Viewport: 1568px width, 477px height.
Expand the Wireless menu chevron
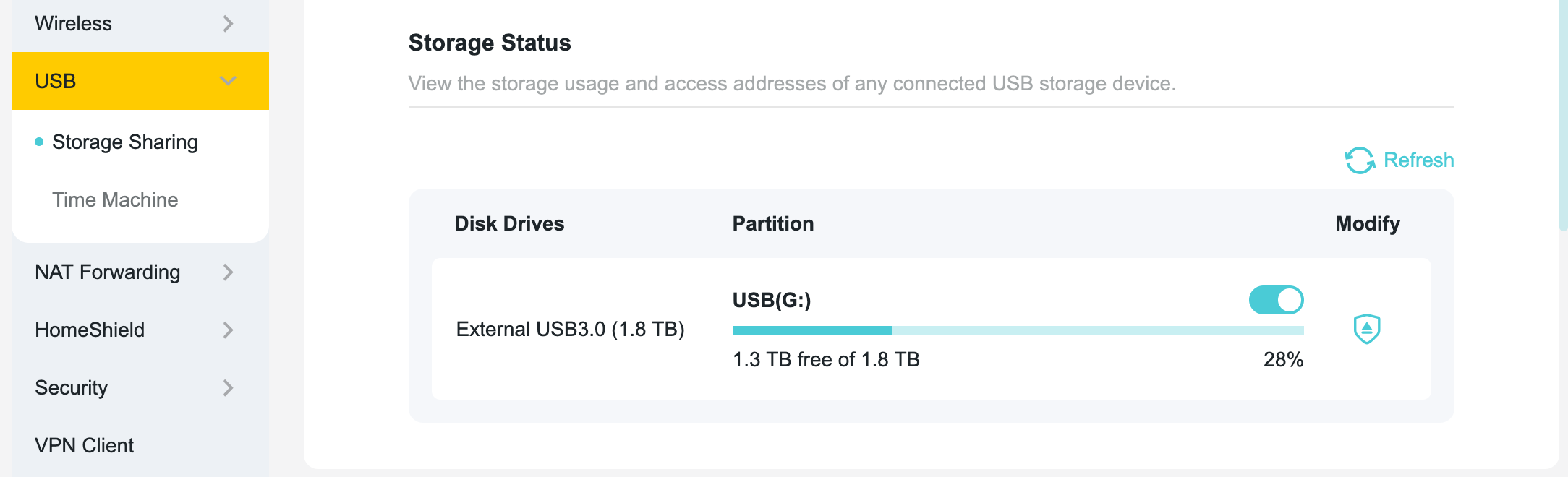[x=228, y=24]
